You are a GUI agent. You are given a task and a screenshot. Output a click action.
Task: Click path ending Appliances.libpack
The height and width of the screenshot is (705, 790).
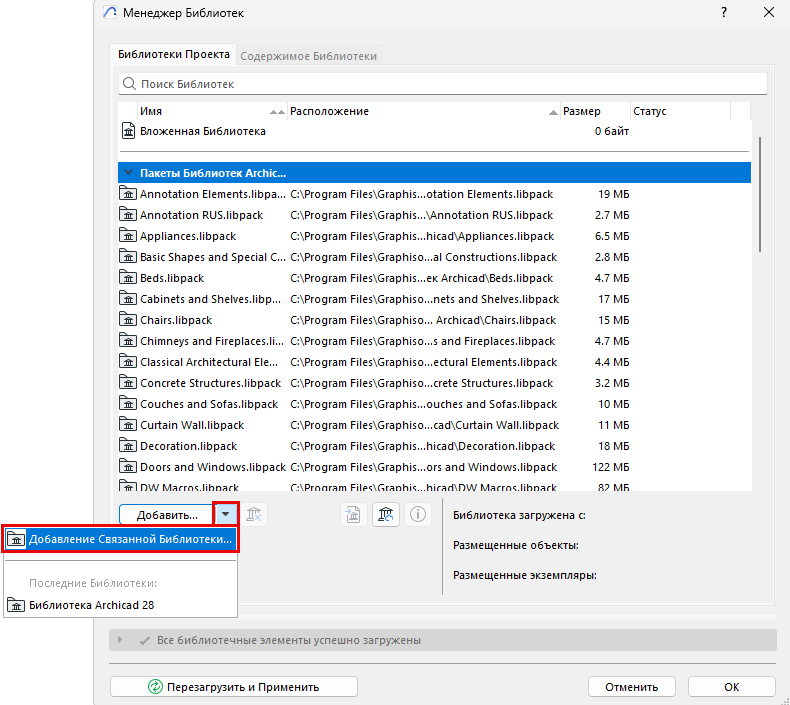click(422, 236)
